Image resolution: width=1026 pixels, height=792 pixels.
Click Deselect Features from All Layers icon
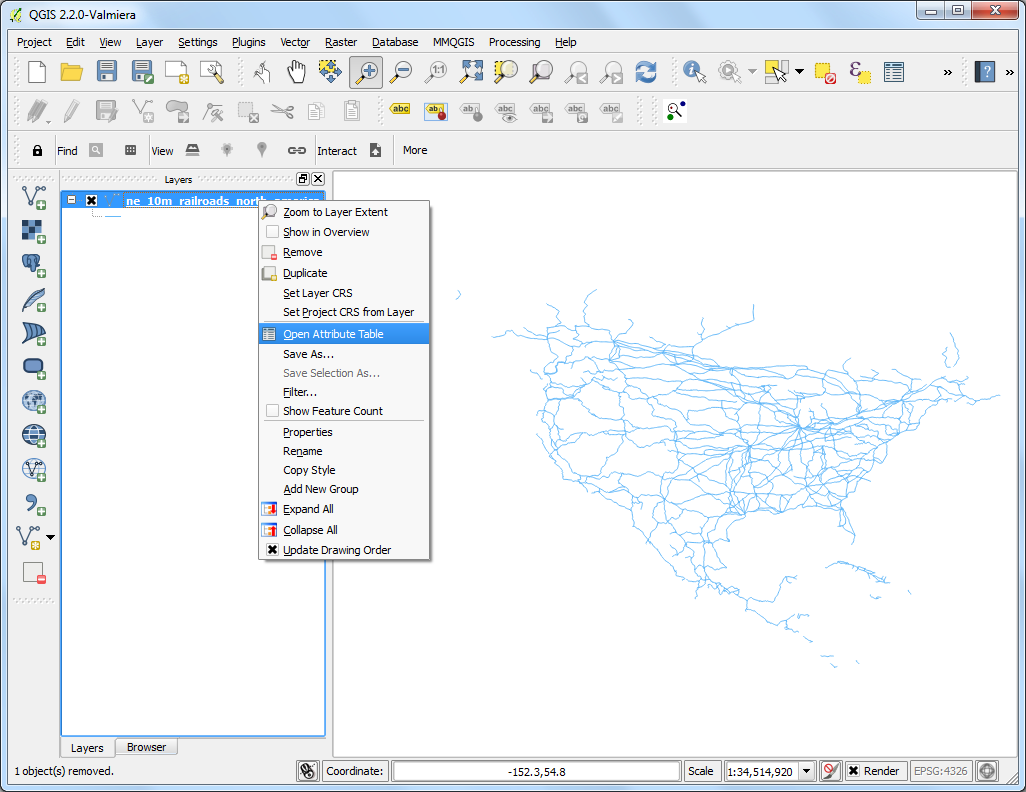(x=824, y=72)
